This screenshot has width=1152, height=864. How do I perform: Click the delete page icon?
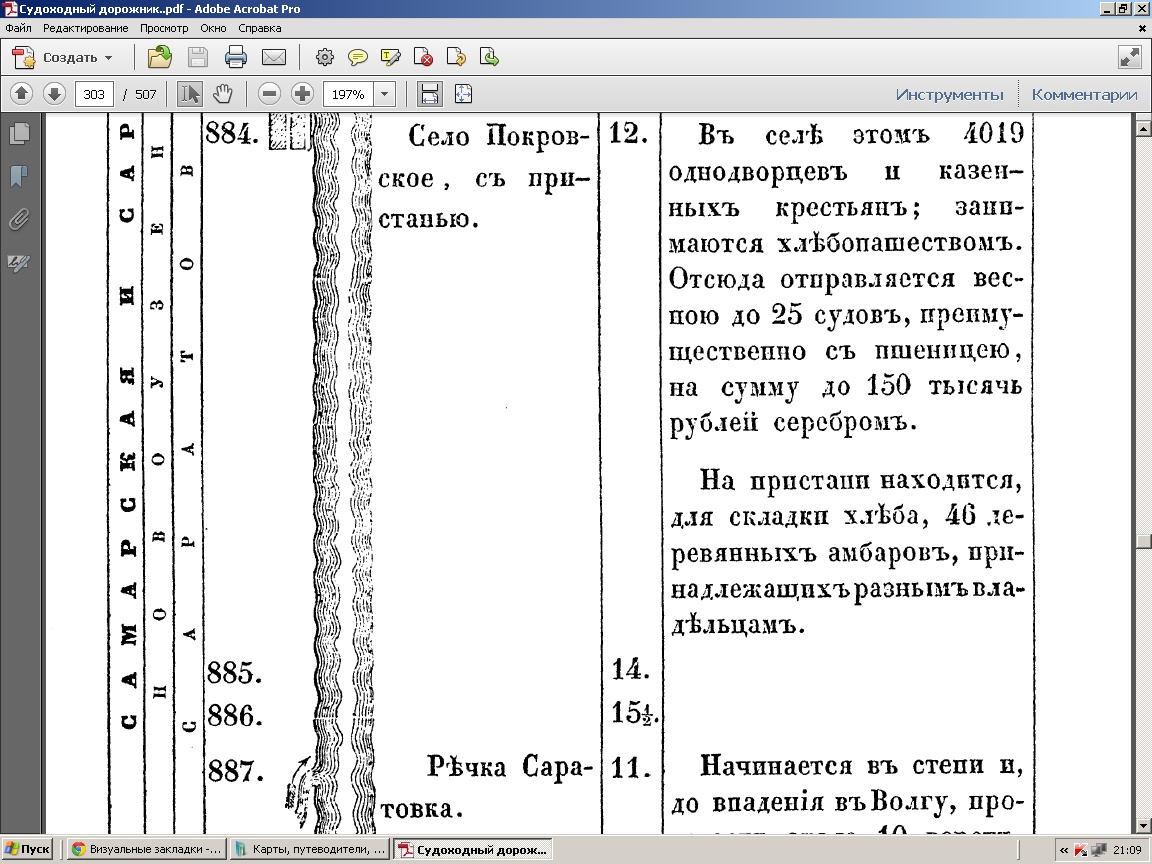coord(423,57)
